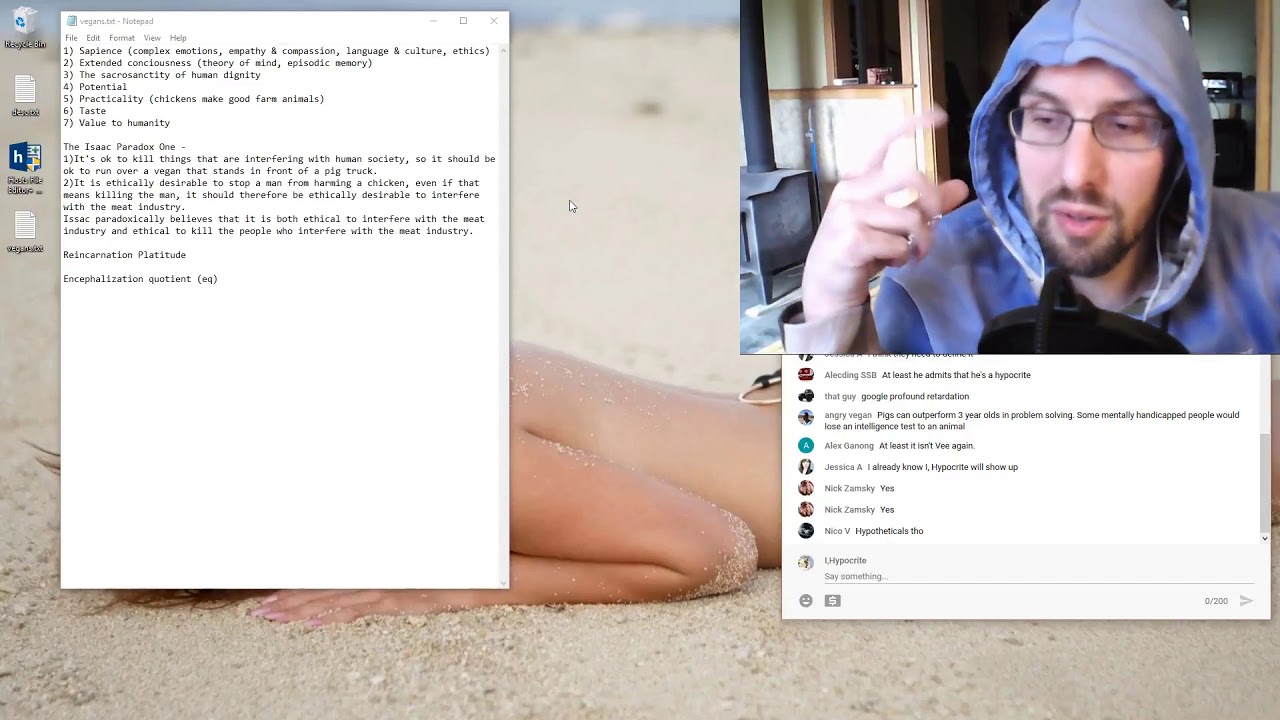
Task: Close the vegans.txt Notepad window
Action: pyautogui.click(x=493, y=20)
